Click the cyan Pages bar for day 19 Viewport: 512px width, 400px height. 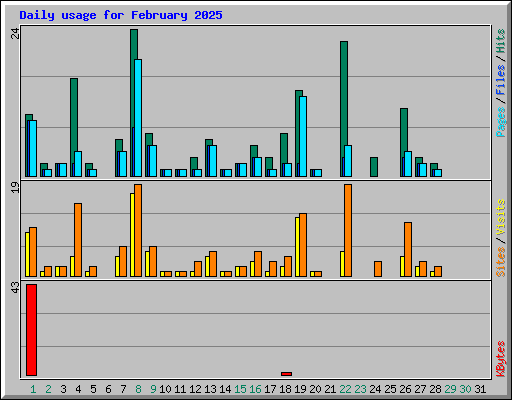(x=303, y=136)
